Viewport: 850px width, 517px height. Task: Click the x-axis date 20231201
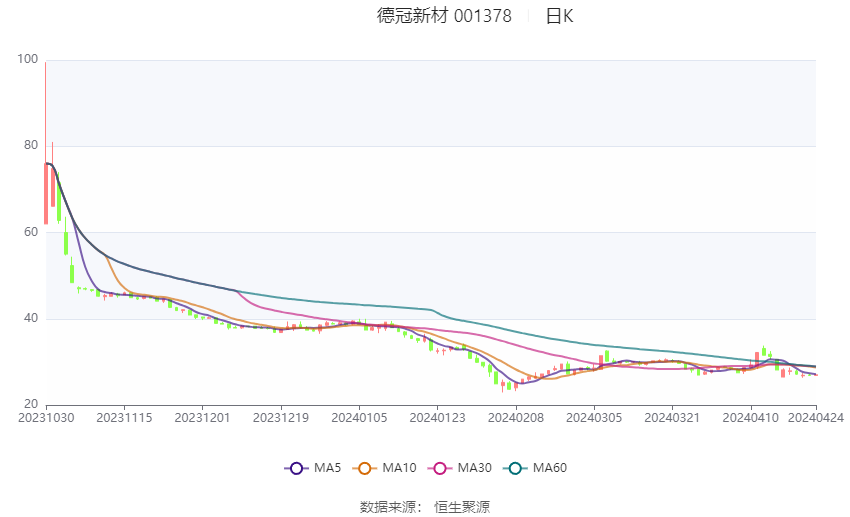tap(202, 418)
